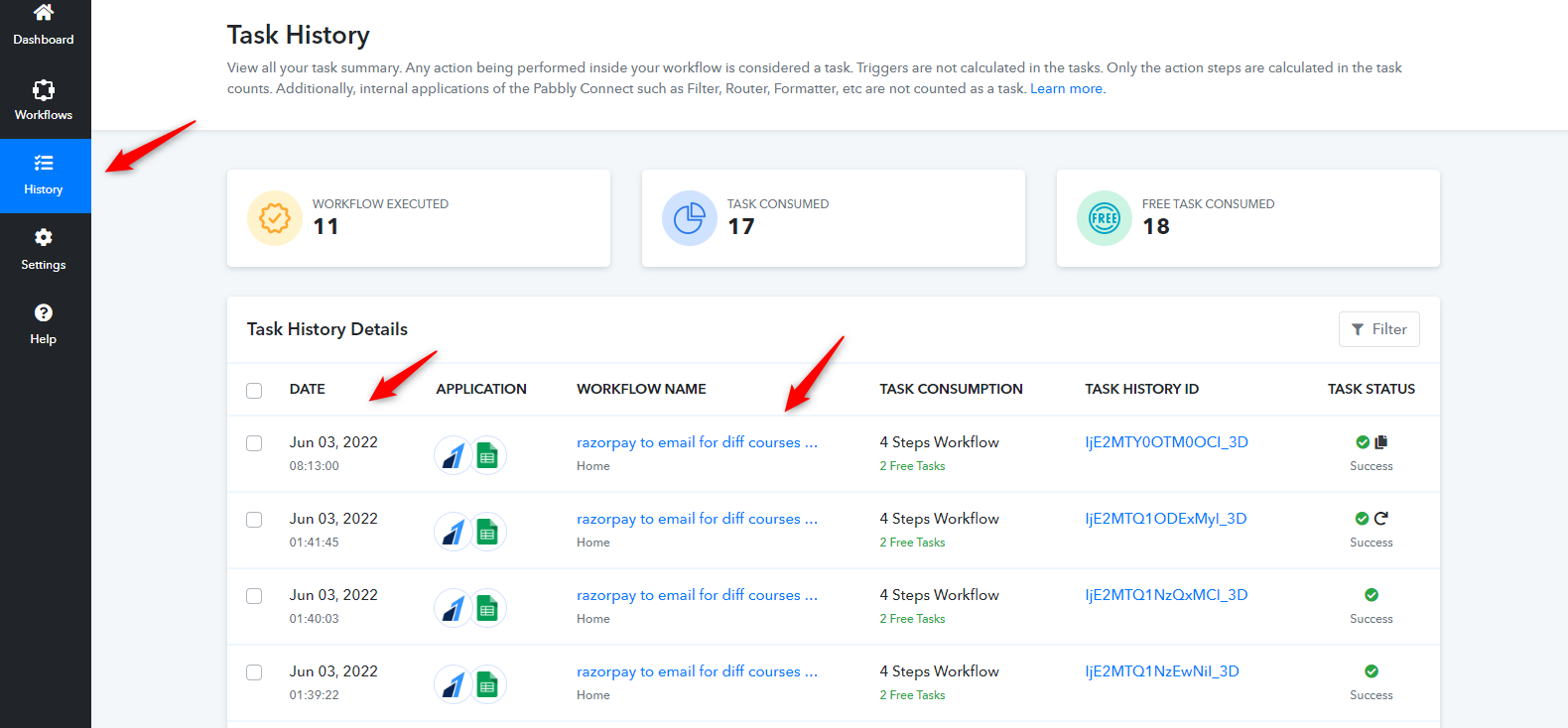1568x728 pixels.
Task: Click Razorpay app icon in 01:41:45 row
Action: click(453, 532)
